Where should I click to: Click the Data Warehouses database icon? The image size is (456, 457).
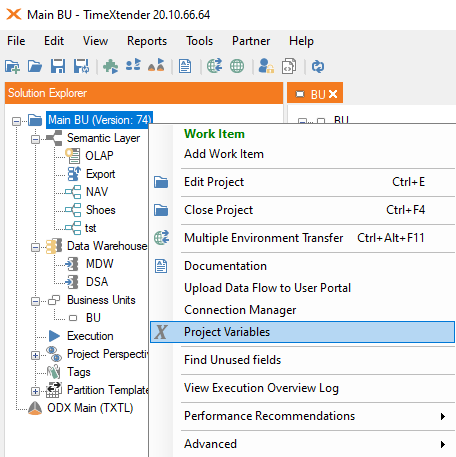(54, 246)
